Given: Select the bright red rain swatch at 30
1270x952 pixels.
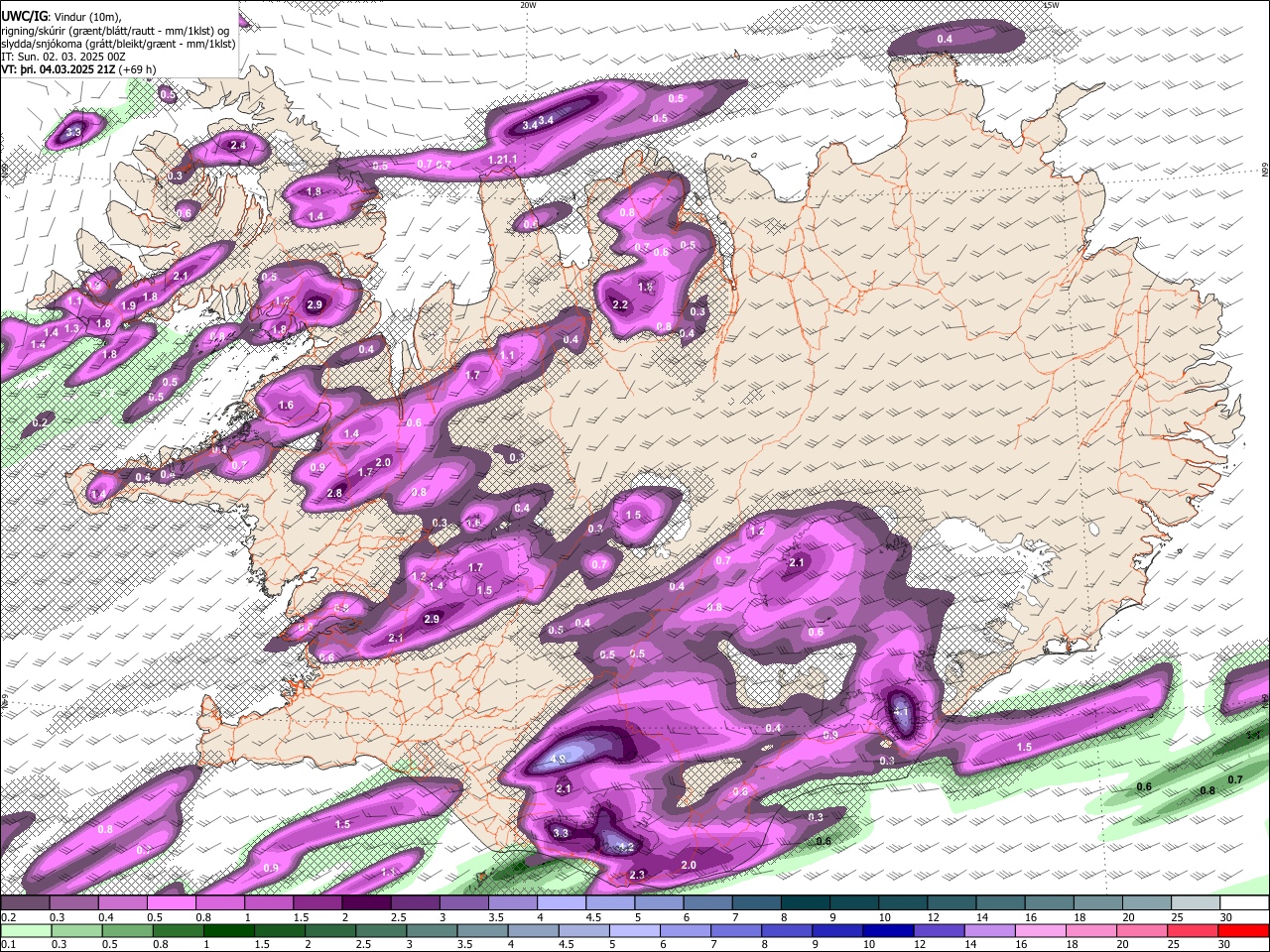Looking at the screenshot, I should click(1243, 931).
